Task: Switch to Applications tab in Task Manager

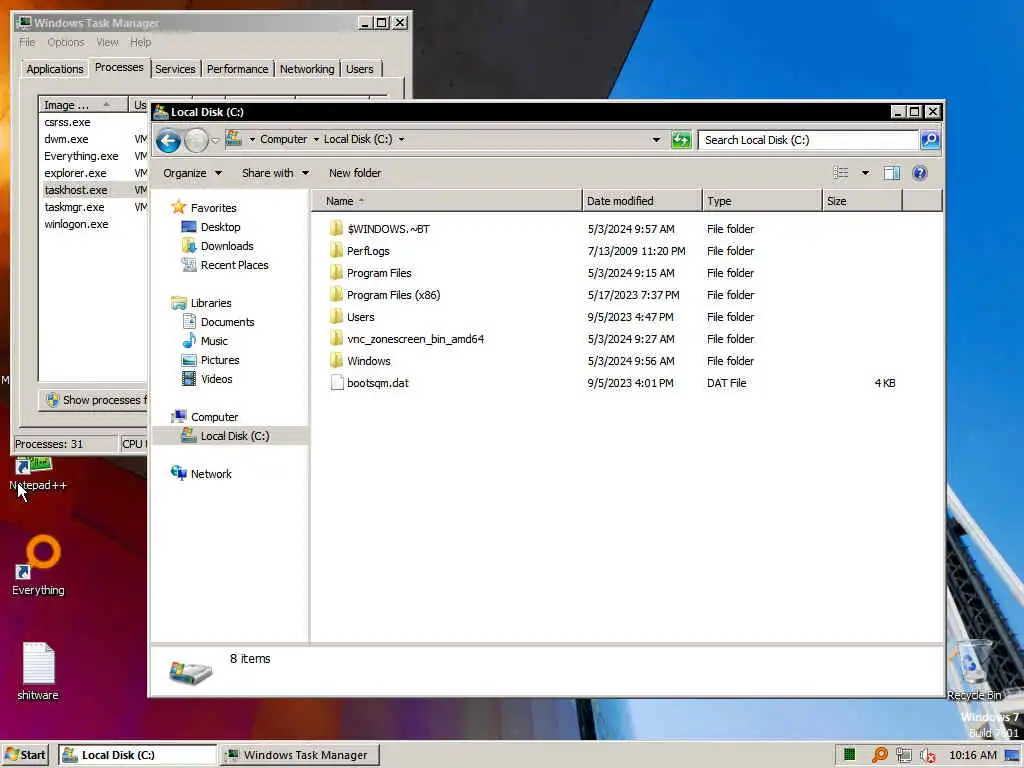Action: (x=55, y=69)
